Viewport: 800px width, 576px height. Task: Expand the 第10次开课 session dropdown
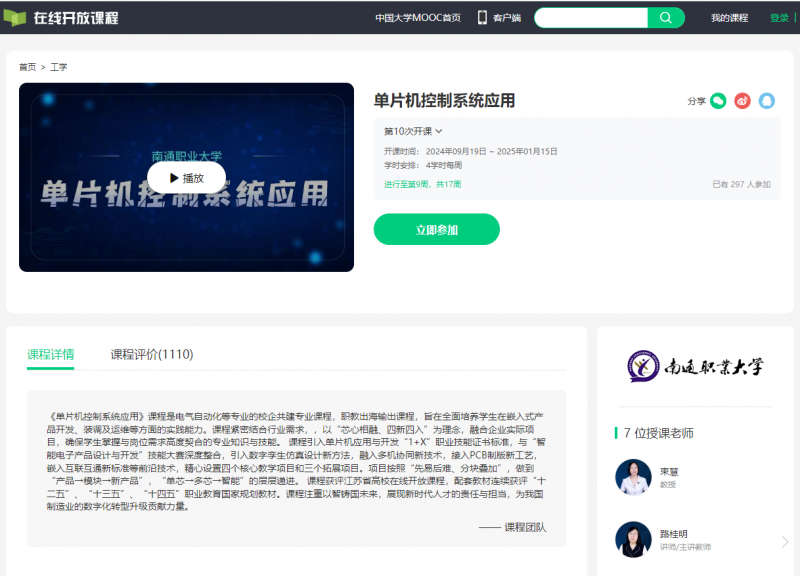pos(413,131)
